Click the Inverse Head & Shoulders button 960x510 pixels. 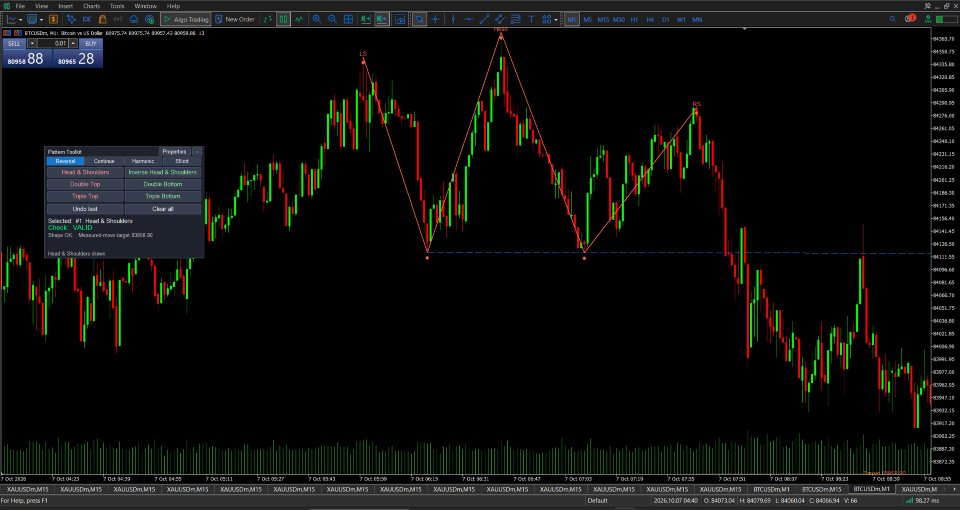pyautogui.click(x=162, y=172)
